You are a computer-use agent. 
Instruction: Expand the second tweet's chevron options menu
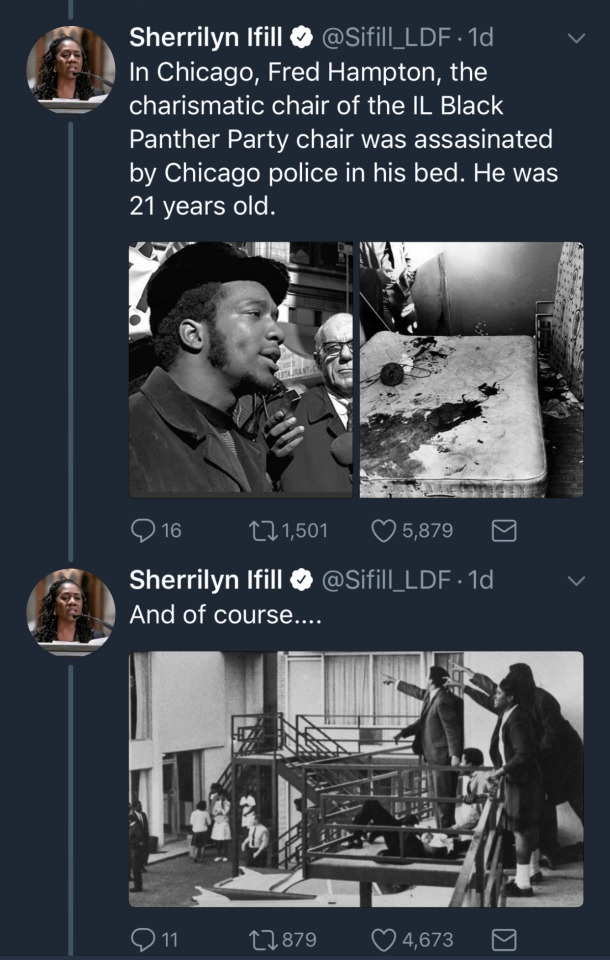click(x=576, y=580)
